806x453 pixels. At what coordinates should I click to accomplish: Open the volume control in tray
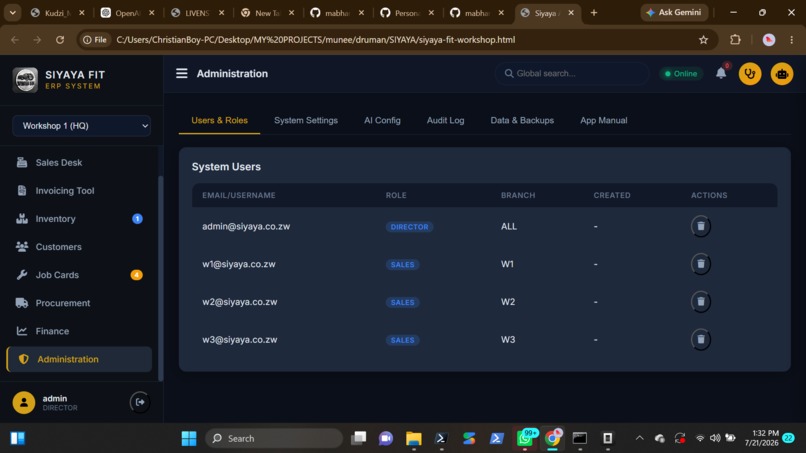[715, 439]
